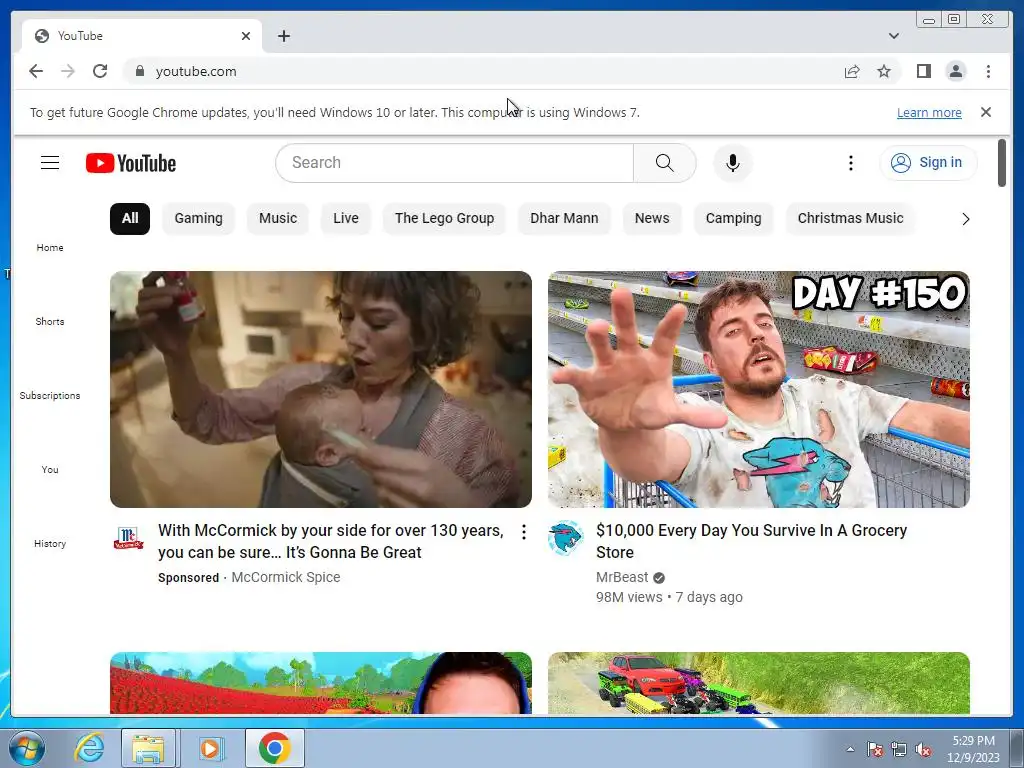Go to Home in sidebar
The image size is (1024, 768).
pos(50,248)
